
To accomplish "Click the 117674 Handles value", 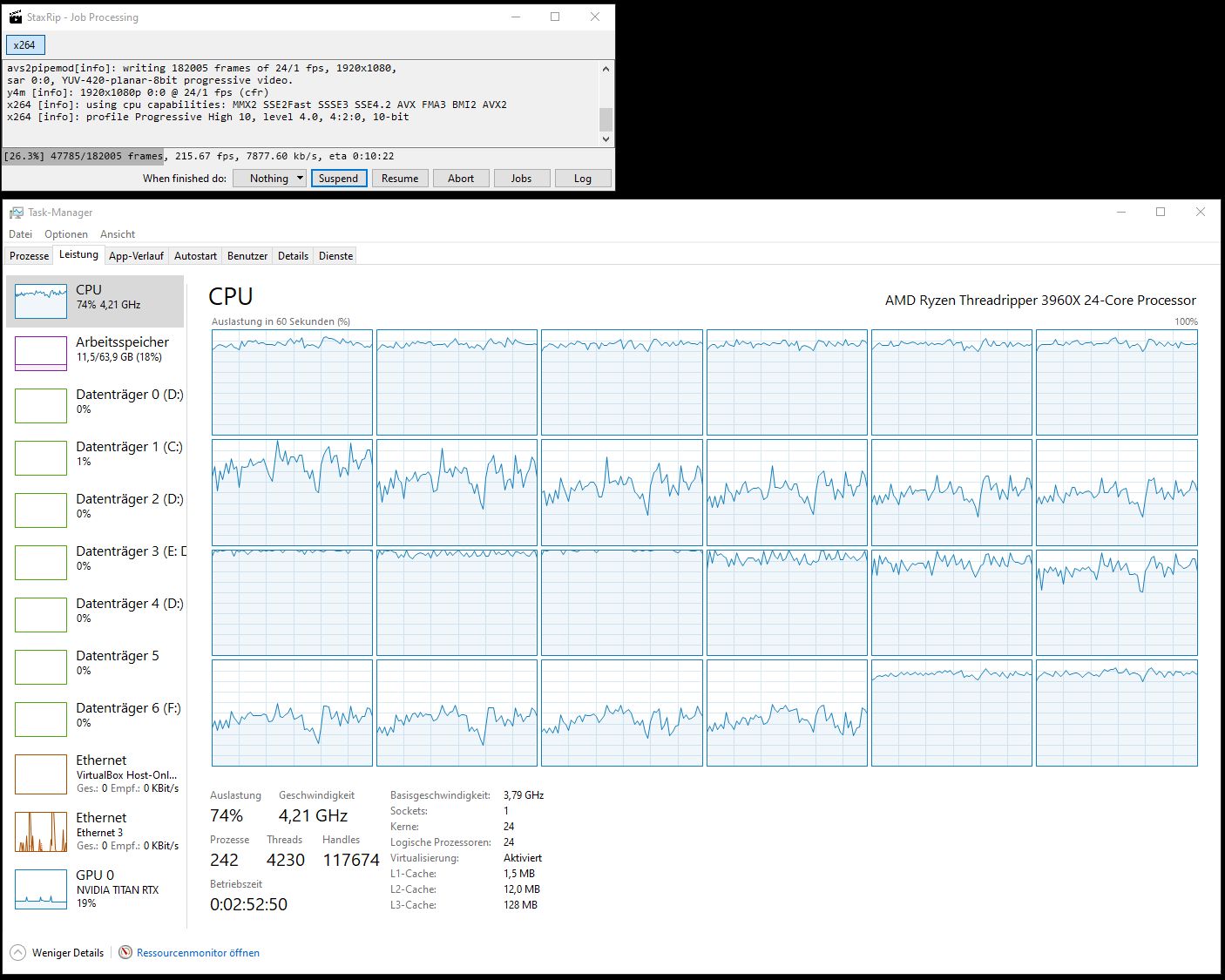I will pos(351,860).
